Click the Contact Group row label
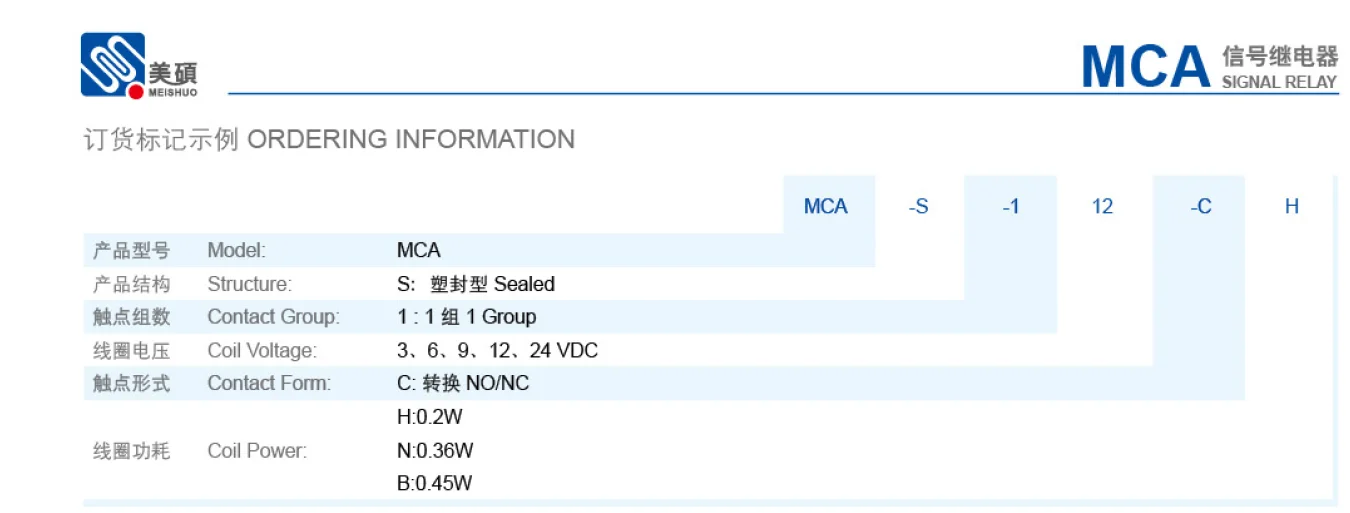 click(274, 317)
